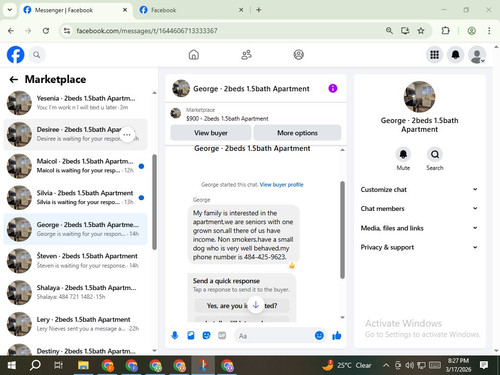Expand Privacy & support section
500x375 pixels.
pyautogui.click(x=419, y=247)
